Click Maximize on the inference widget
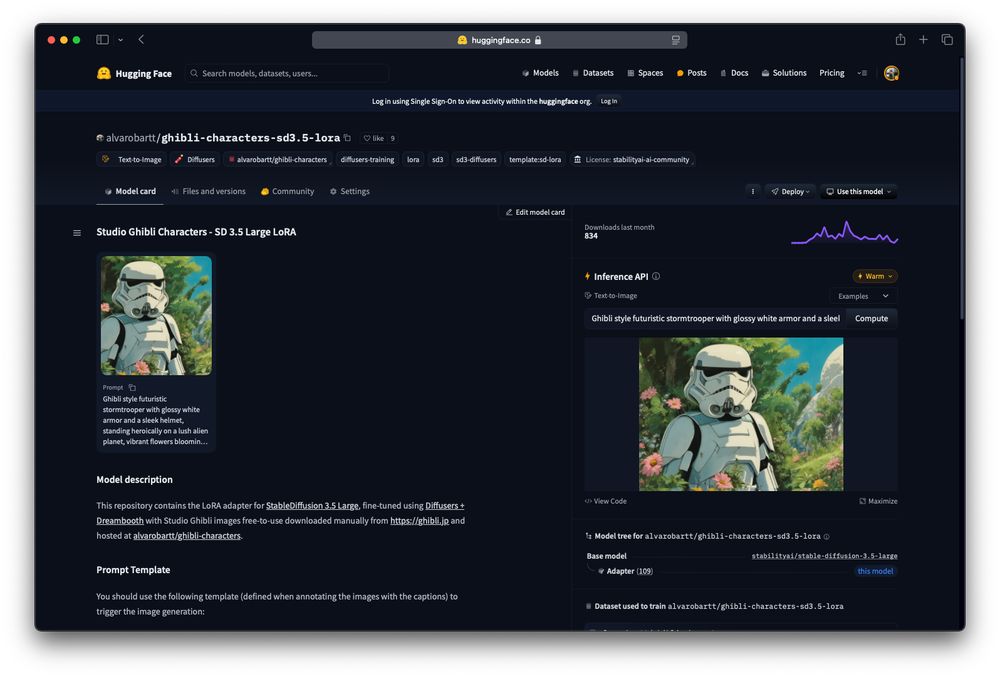This screenshot has height=677, width=1000. point(878,502)
